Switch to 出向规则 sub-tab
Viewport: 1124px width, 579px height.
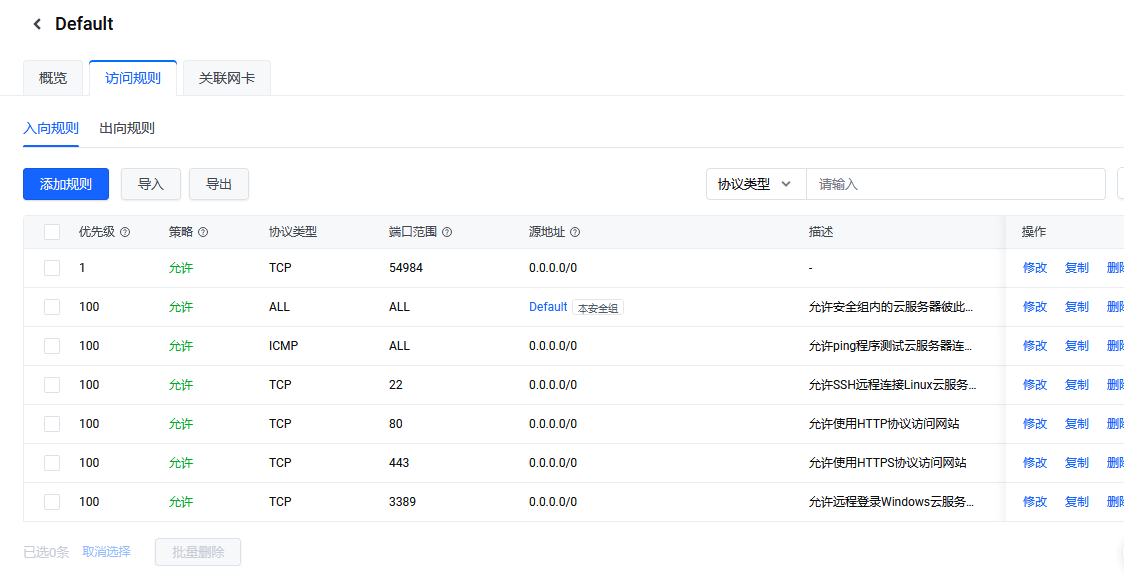click(127, 128)
